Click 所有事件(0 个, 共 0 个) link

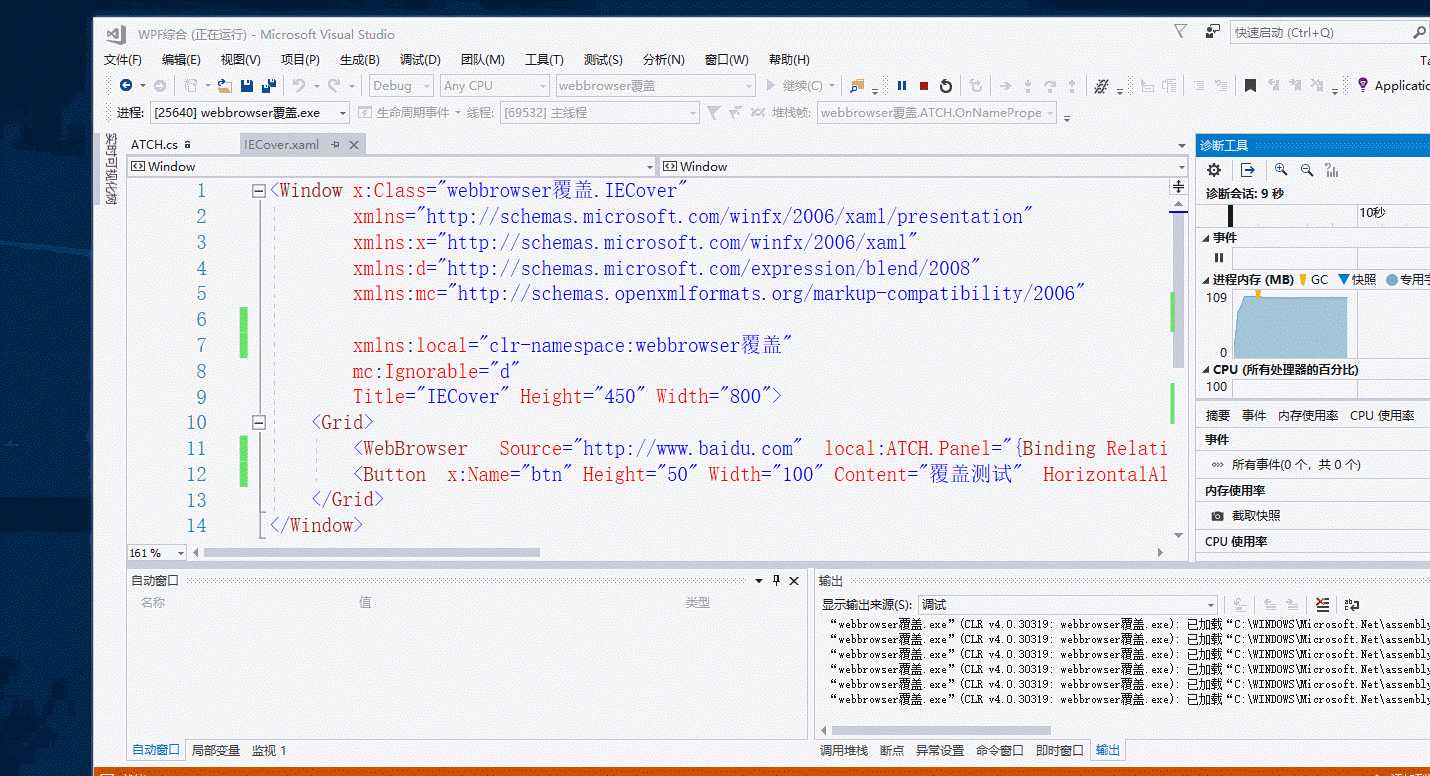1296,465
